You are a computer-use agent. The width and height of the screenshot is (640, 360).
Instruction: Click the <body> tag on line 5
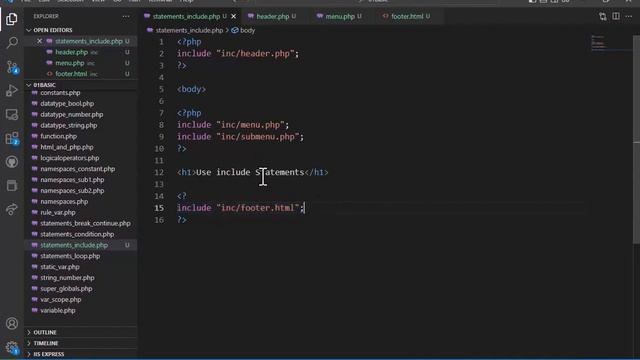191,89
